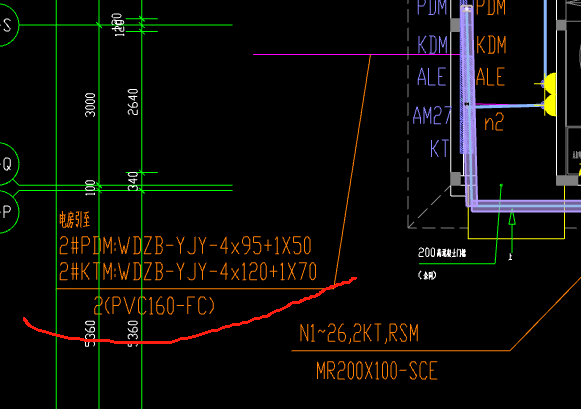The image size is (581, 409).
Task: Click the 2(PVC160-FC) conduit label
Action: click(x=154, y=306)
